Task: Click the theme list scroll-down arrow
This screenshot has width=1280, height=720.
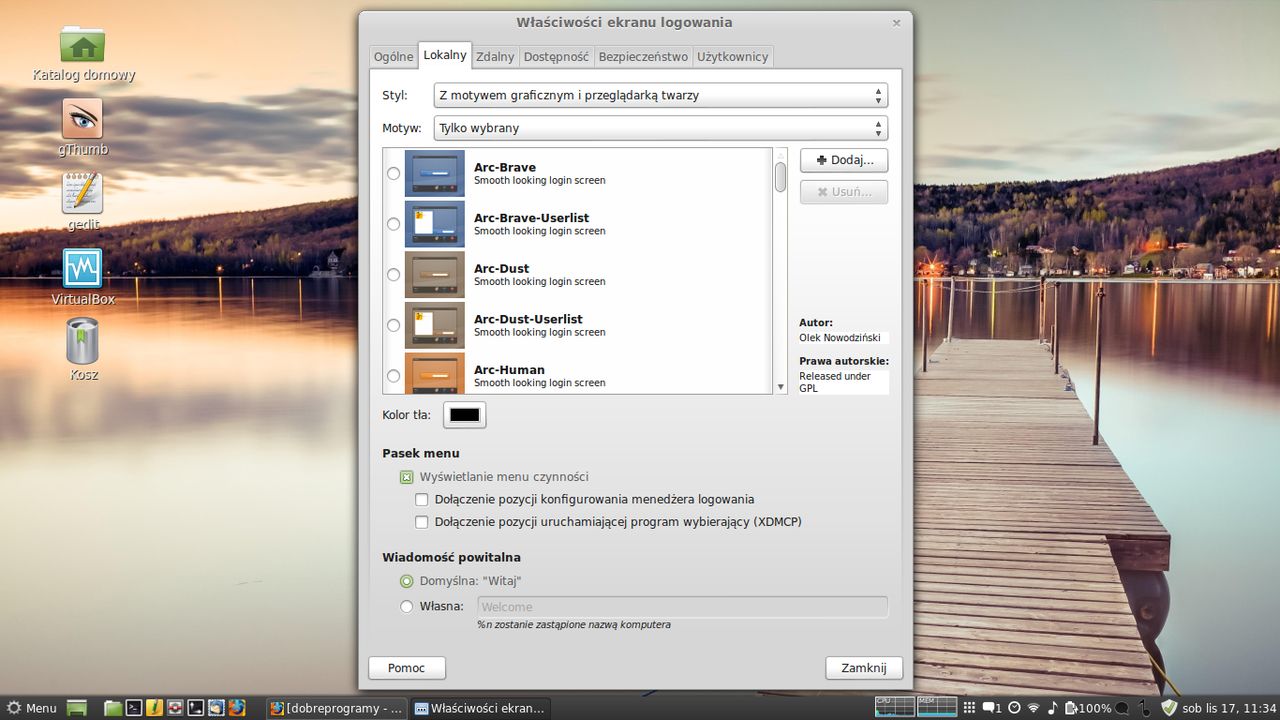Action: pyautogui.click(x=780, y=387)
